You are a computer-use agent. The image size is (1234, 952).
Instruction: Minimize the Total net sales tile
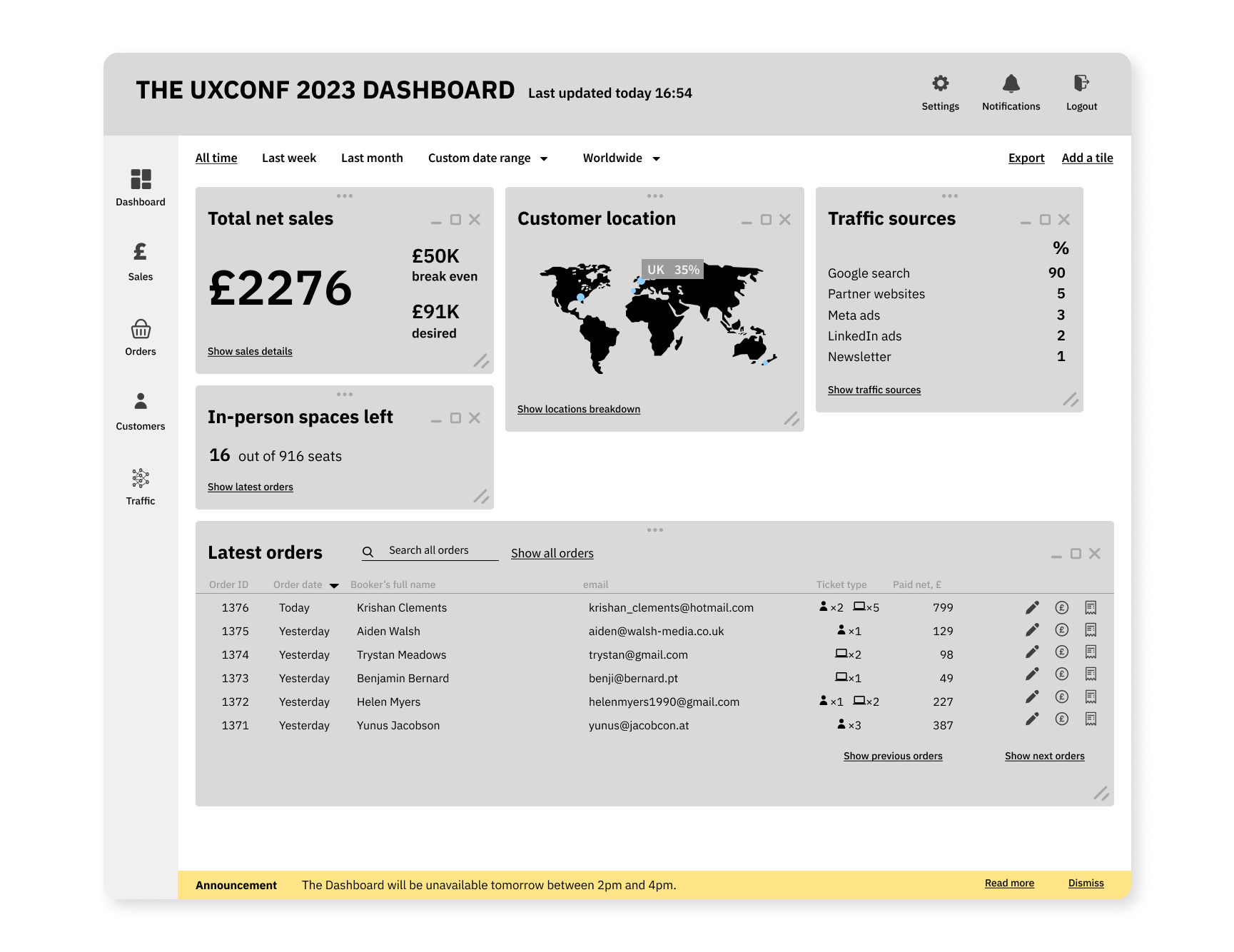[436, 222]
